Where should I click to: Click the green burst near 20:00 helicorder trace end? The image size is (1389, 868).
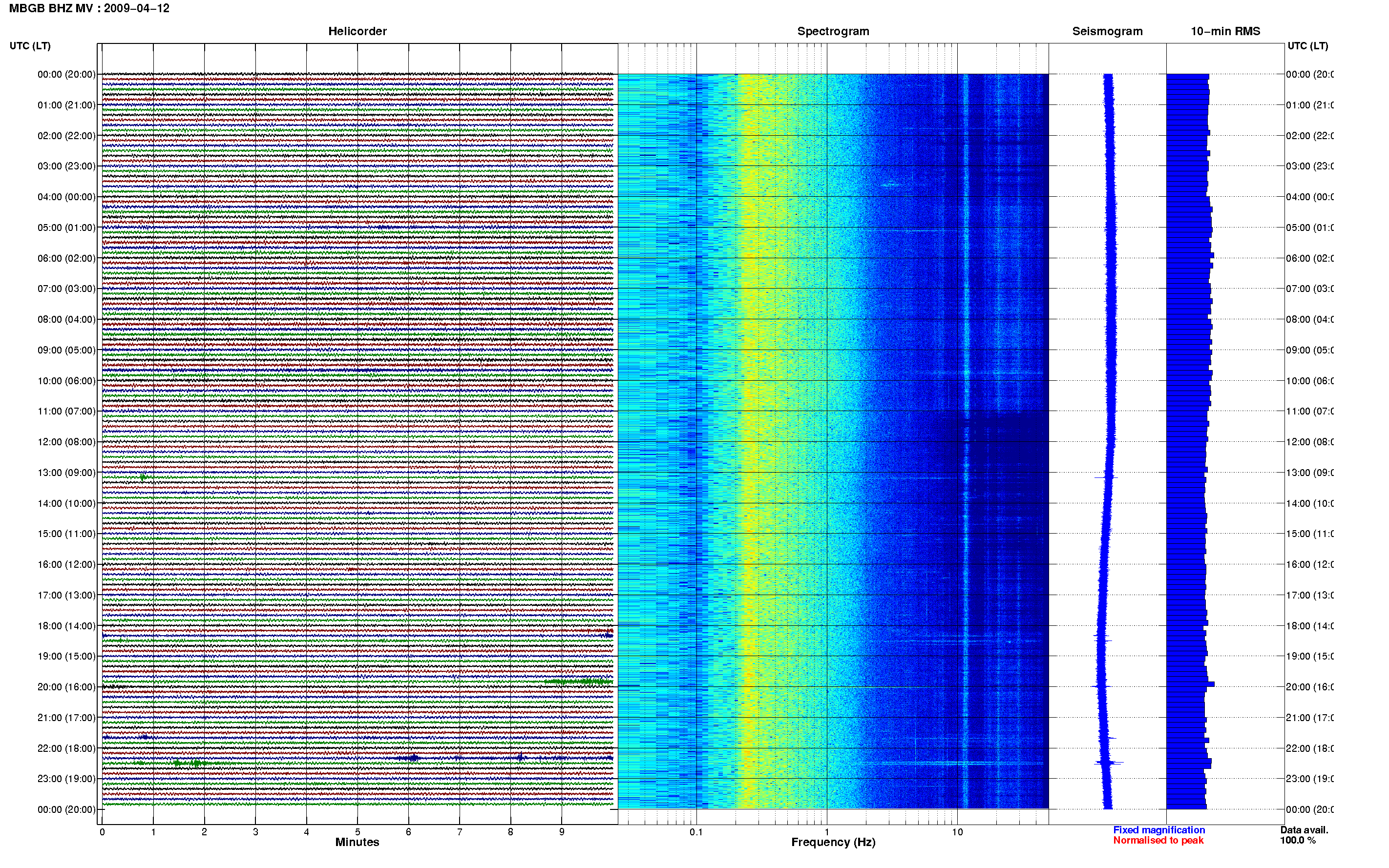point(580,682)
